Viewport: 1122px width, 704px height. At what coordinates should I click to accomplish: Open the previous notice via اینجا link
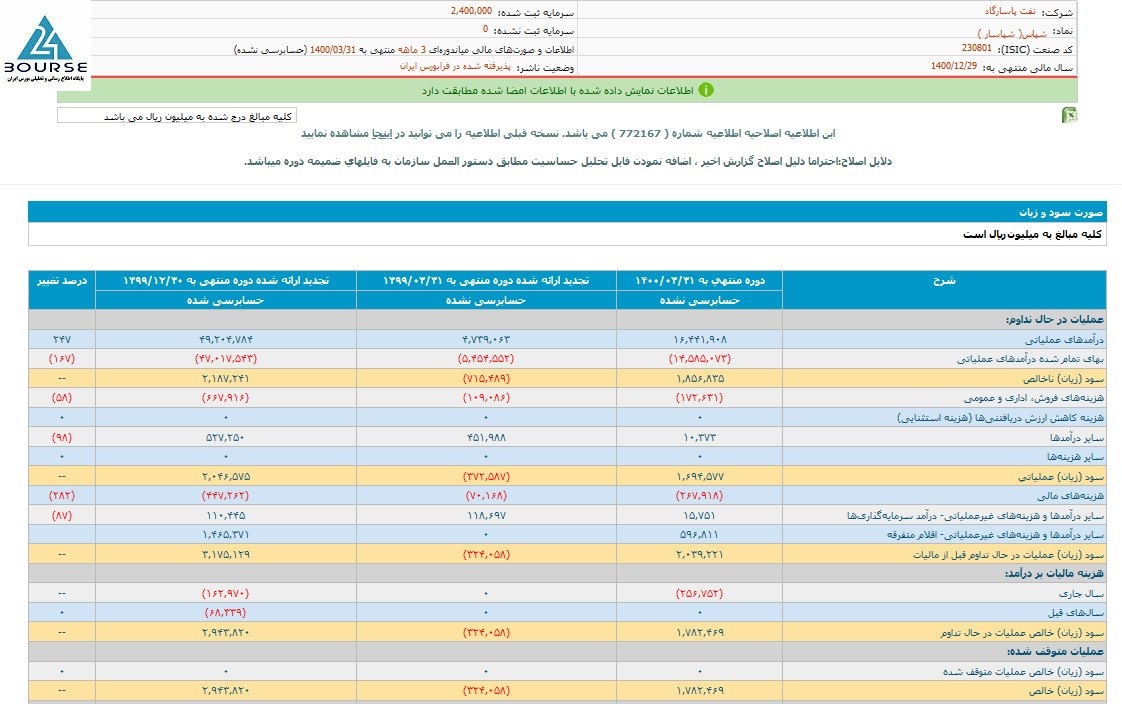click(x=383, y=132)
